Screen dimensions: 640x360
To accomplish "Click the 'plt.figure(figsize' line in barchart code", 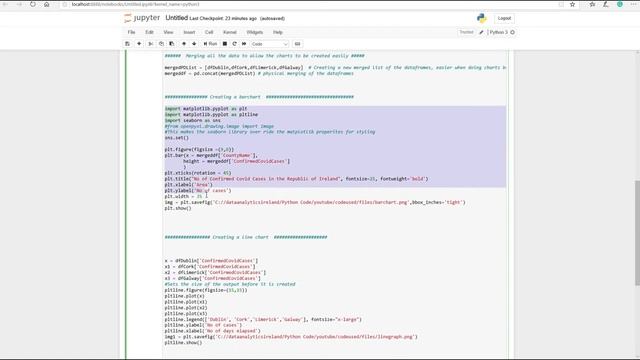I will [199, 150].
